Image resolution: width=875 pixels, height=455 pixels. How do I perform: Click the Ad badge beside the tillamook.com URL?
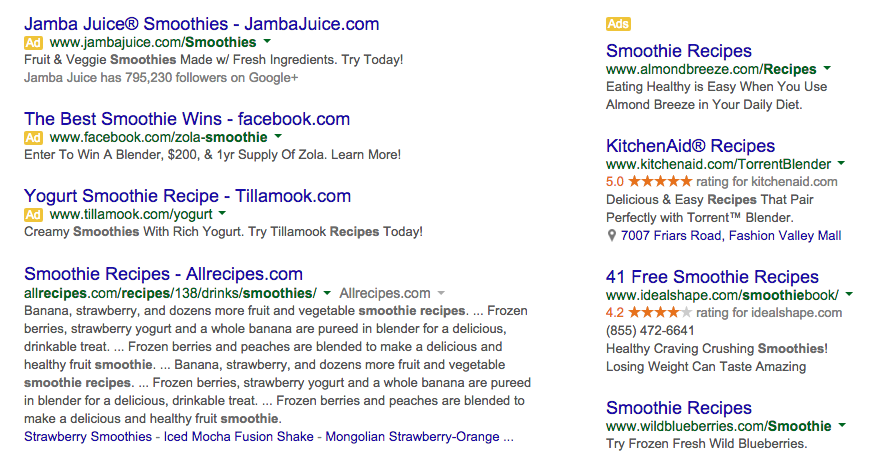point(33,214)
